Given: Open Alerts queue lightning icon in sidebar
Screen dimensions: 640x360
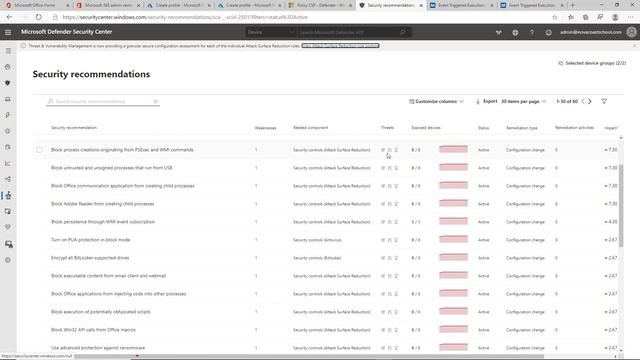Looking at the screenshot, I should pos(8,115).
